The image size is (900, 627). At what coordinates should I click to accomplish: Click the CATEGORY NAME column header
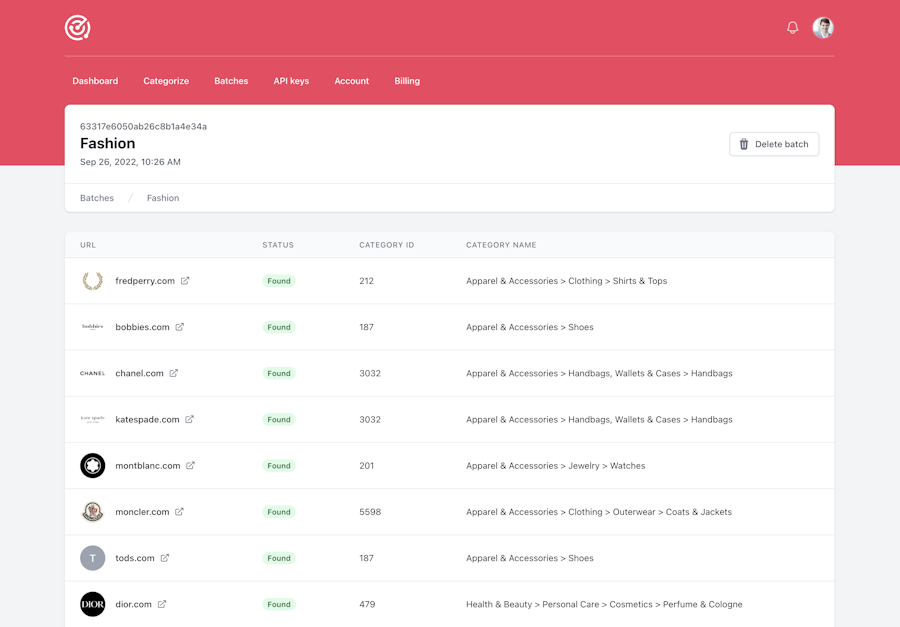tap(501, 245)
